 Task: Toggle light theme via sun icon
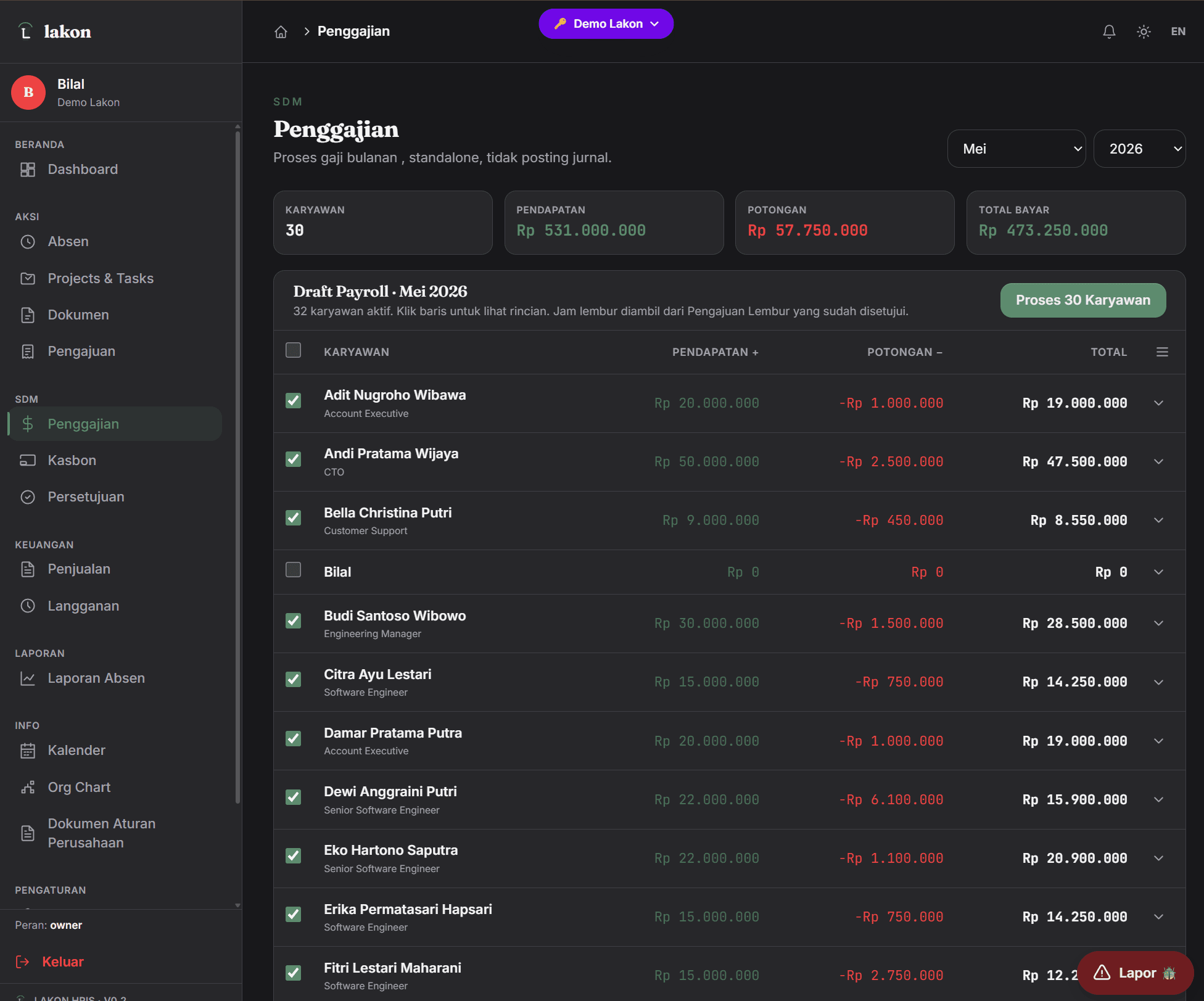[1144, 31]
